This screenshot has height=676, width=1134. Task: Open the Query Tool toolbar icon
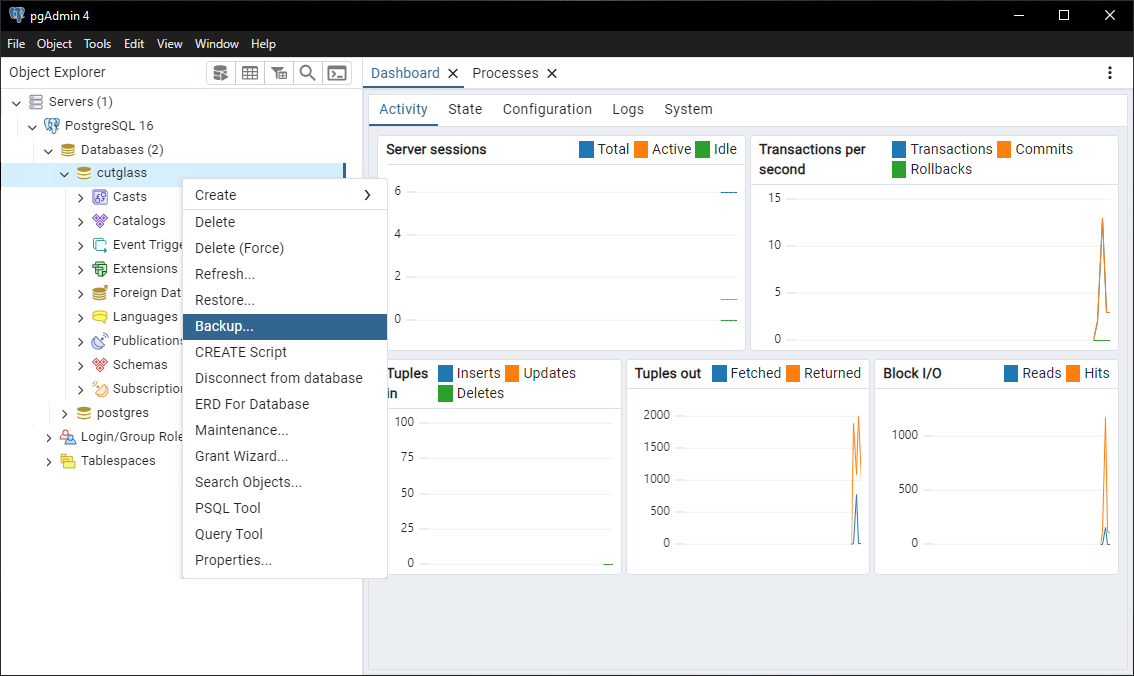point(221,73)
